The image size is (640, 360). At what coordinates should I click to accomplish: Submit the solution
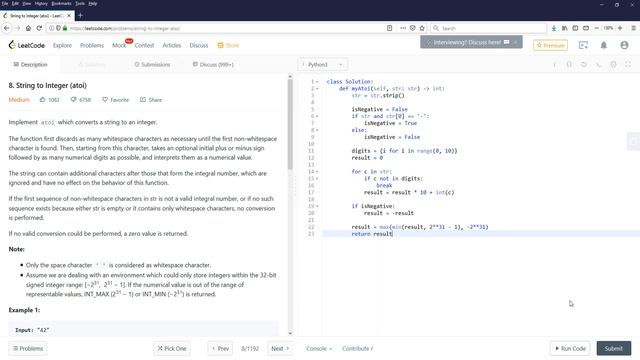[x=613, y=349]
